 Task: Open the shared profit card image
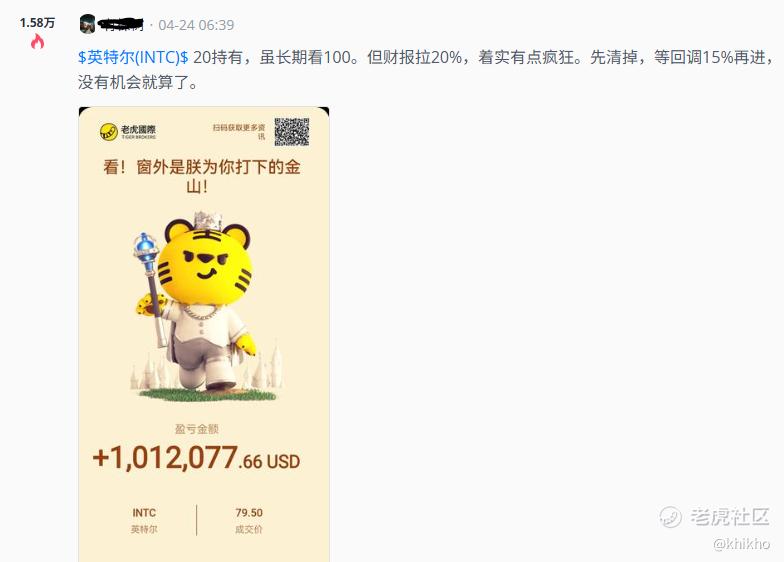[x=204, y=334]
